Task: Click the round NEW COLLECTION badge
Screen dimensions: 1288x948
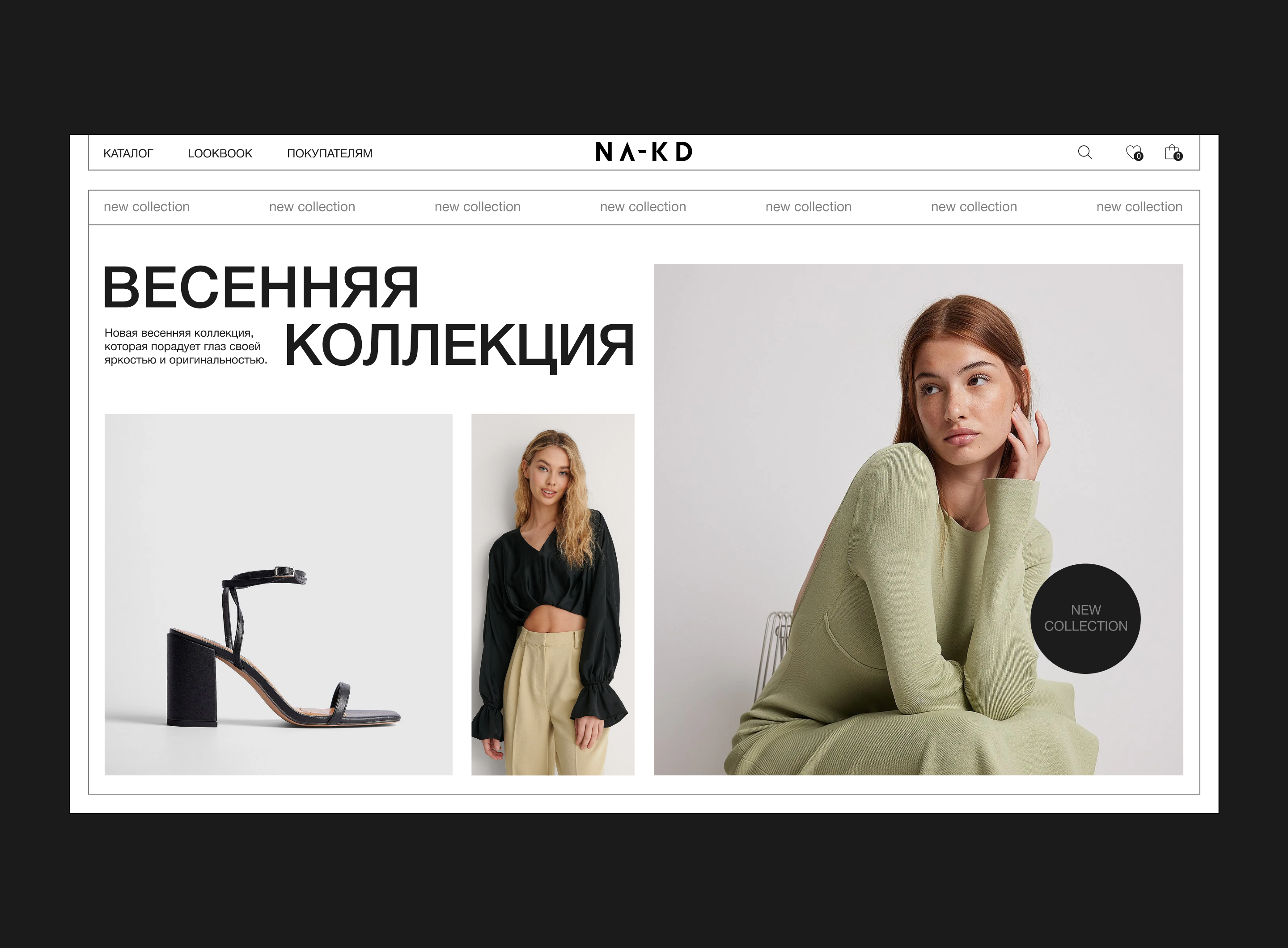Action: (1085, 618)
